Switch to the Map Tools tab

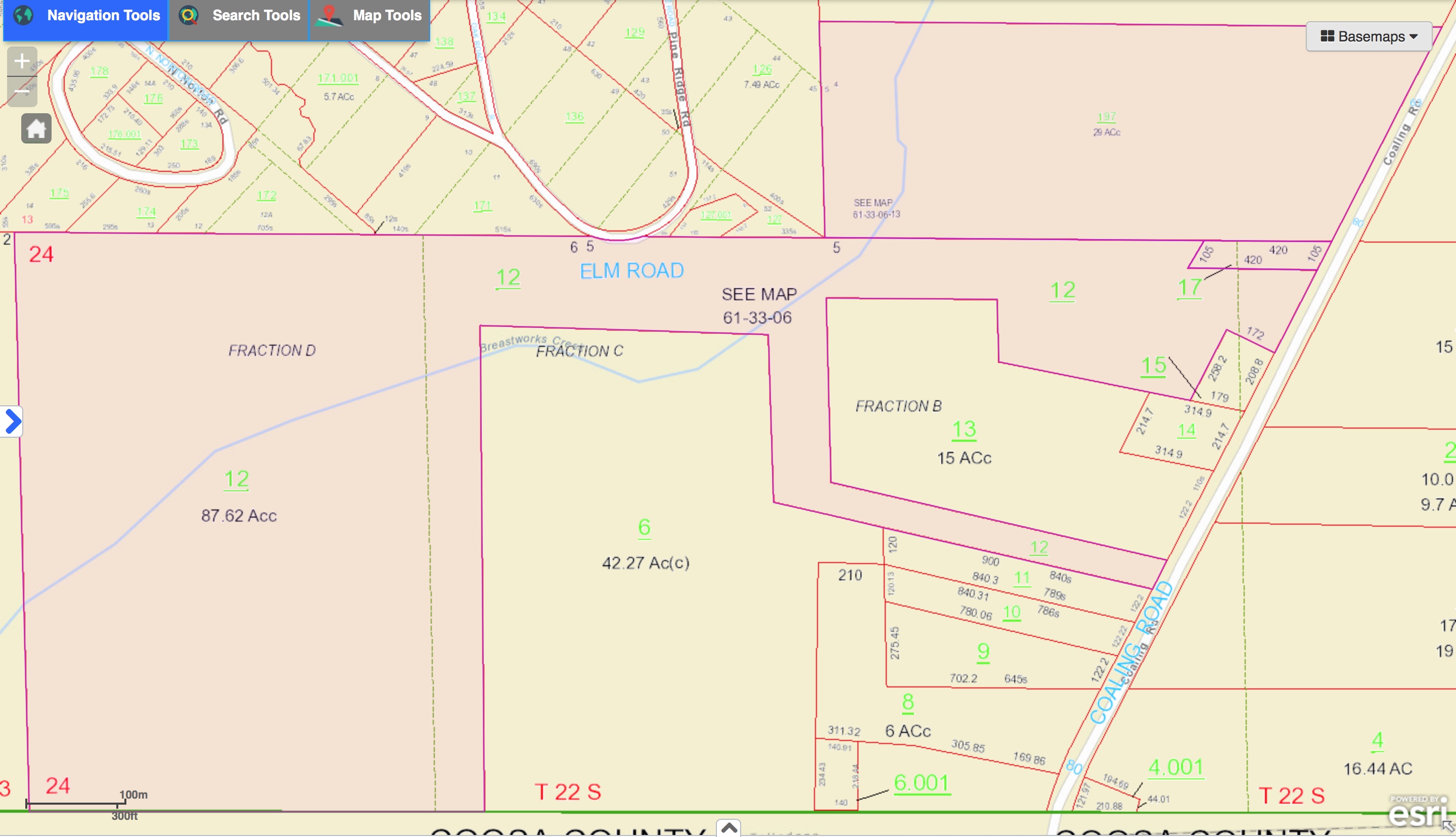(386, 16)
